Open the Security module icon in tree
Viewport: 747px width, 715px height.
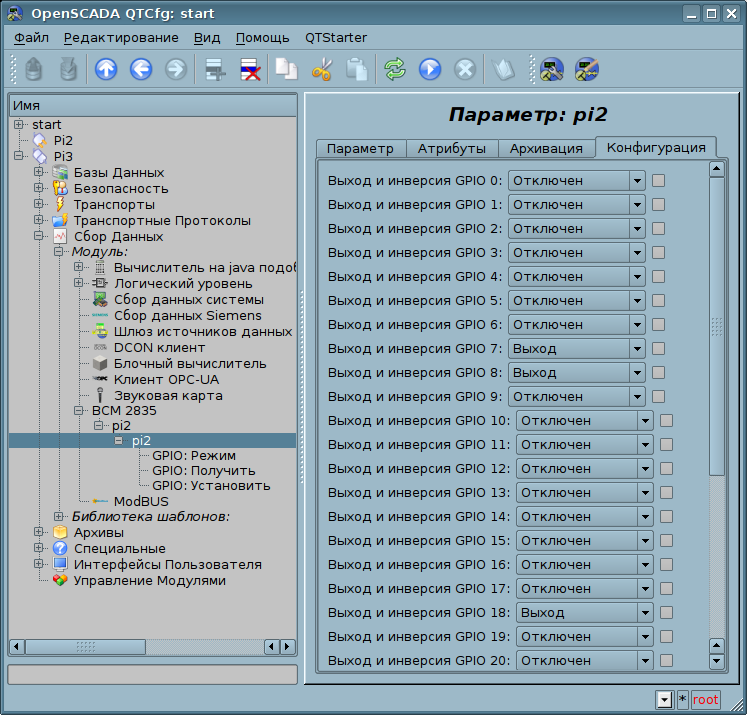click(60, 189)
